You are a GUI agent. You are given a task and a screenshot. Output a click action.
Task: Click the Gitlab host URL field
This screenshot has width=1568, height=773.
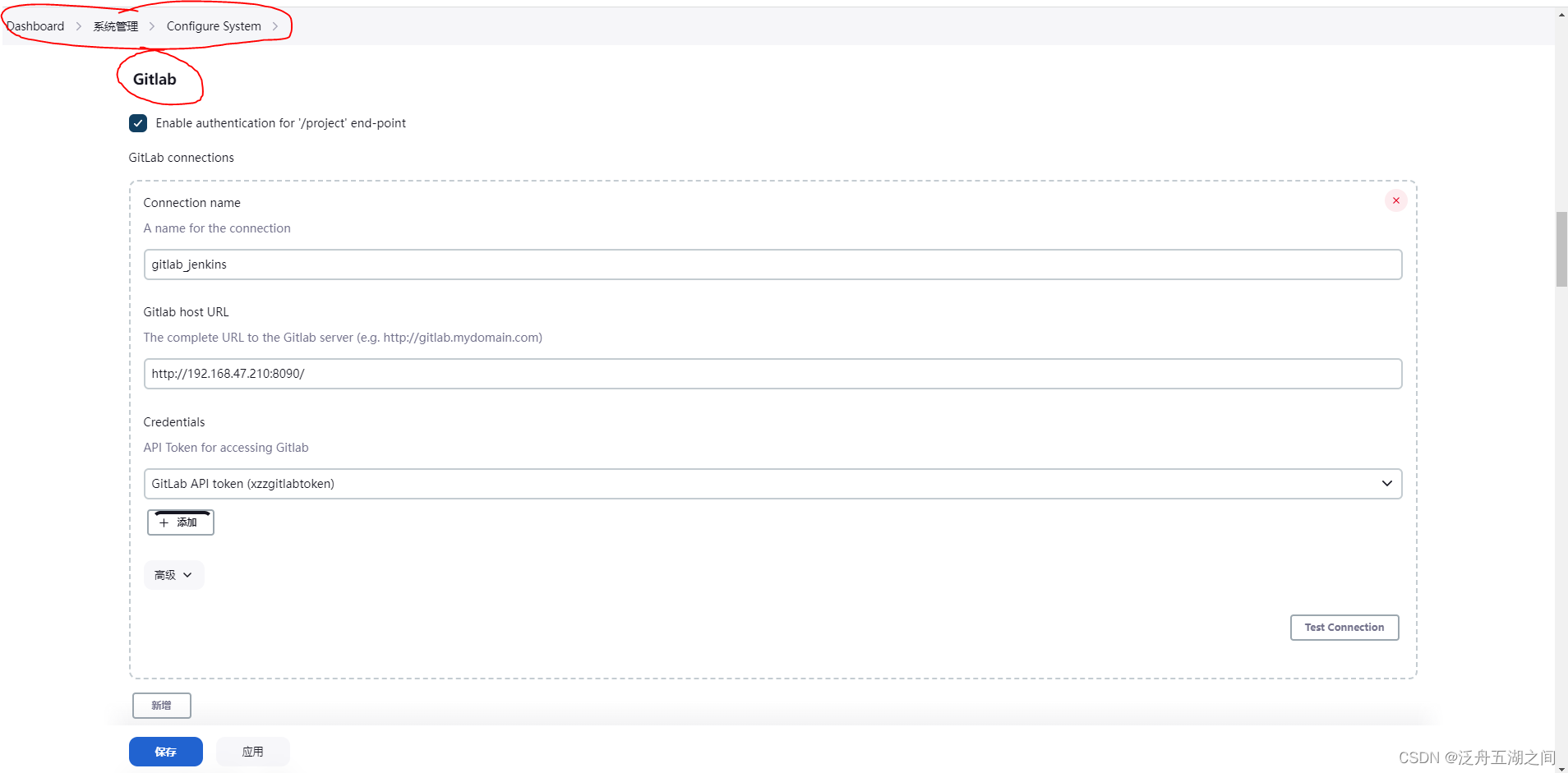[772, 374]
